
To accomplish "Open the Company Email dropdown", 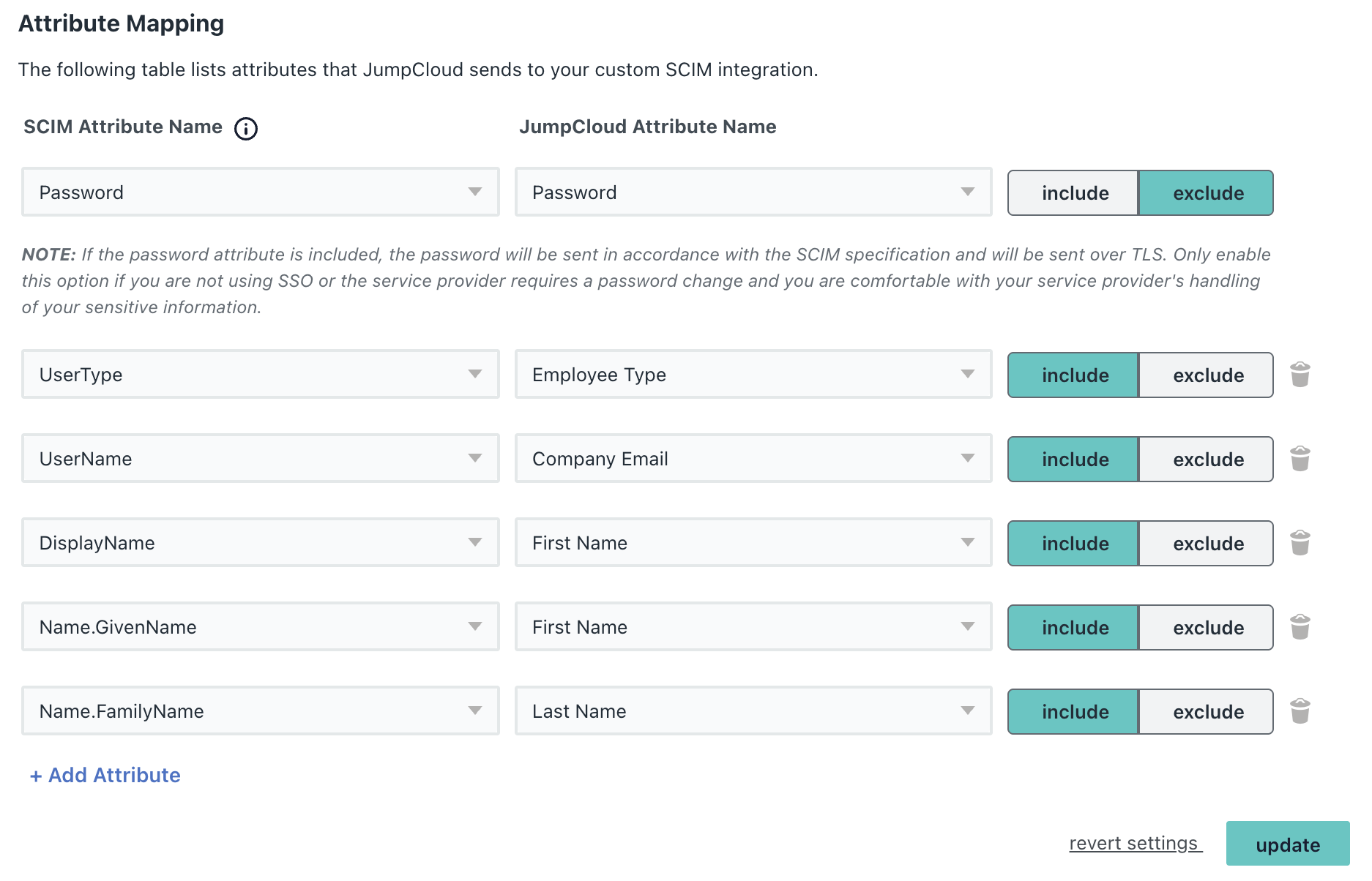I will tap(753, 458).
